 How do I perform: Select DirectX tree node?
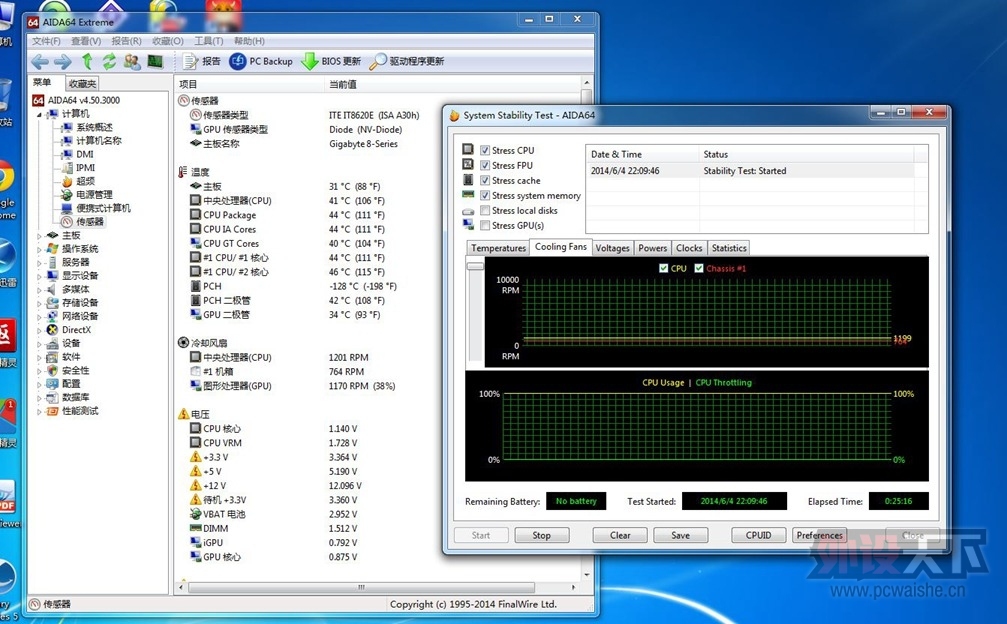point(76,329)
